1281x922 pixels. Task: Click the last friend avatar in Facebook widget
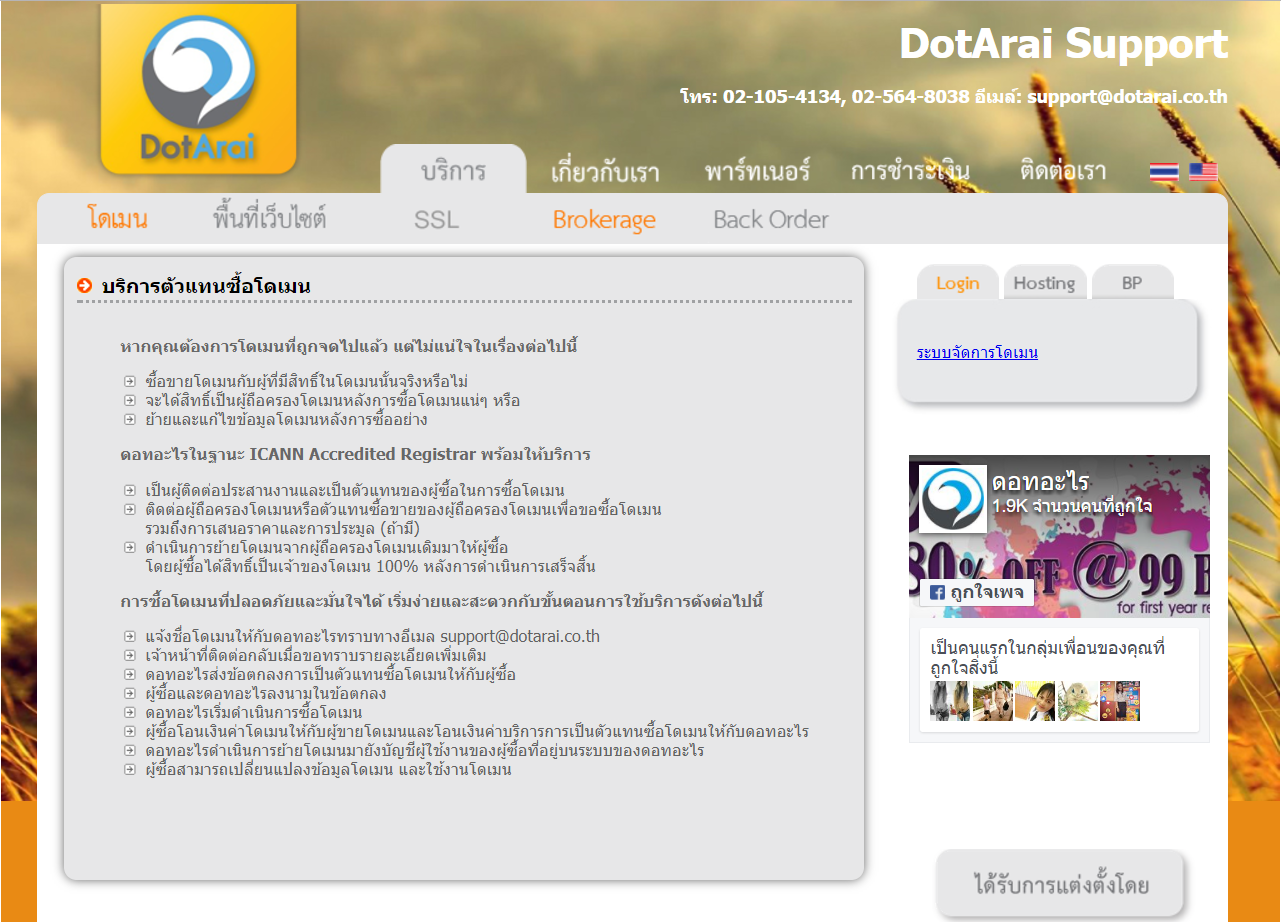pyautogui.click(x=1119, y=701)
